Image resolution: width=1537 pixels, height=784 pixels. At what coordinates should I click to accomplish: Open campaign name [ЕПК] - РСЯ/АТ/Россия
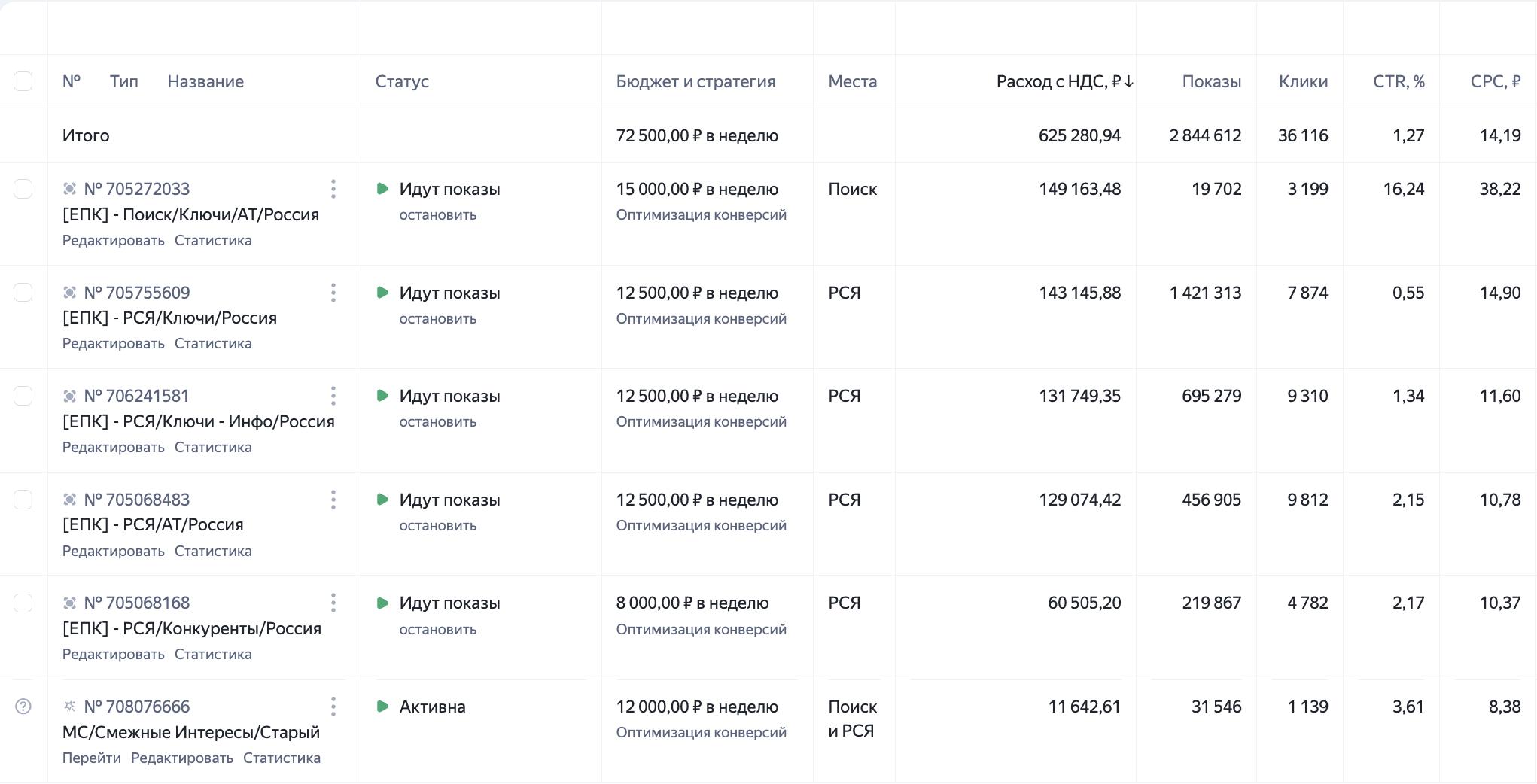click(153, 525)
